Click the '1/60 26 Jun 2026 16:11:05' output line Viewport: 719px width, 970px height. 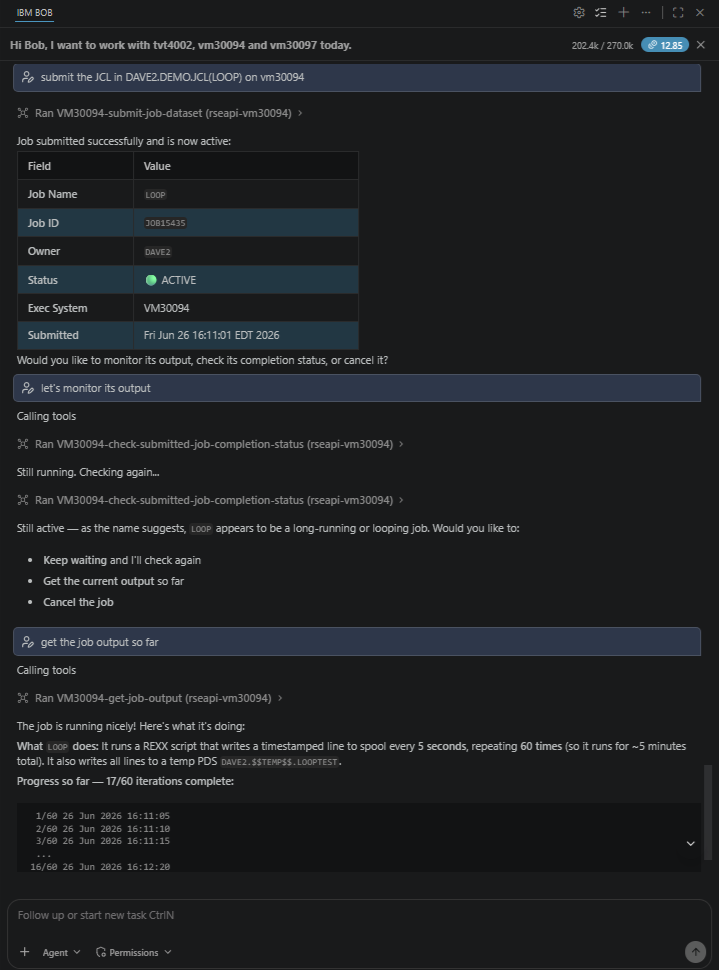(103, 816)
